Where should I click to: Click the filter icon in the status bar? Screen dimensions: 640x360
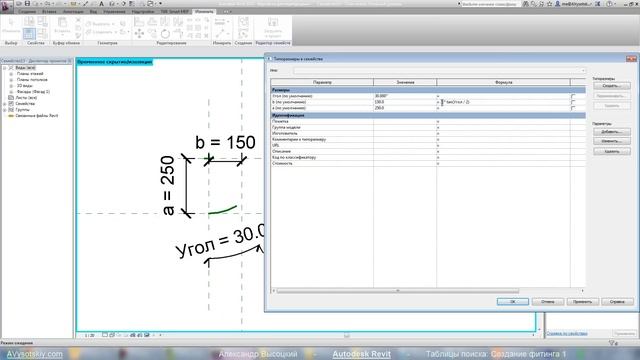click(x=612, y=343)
